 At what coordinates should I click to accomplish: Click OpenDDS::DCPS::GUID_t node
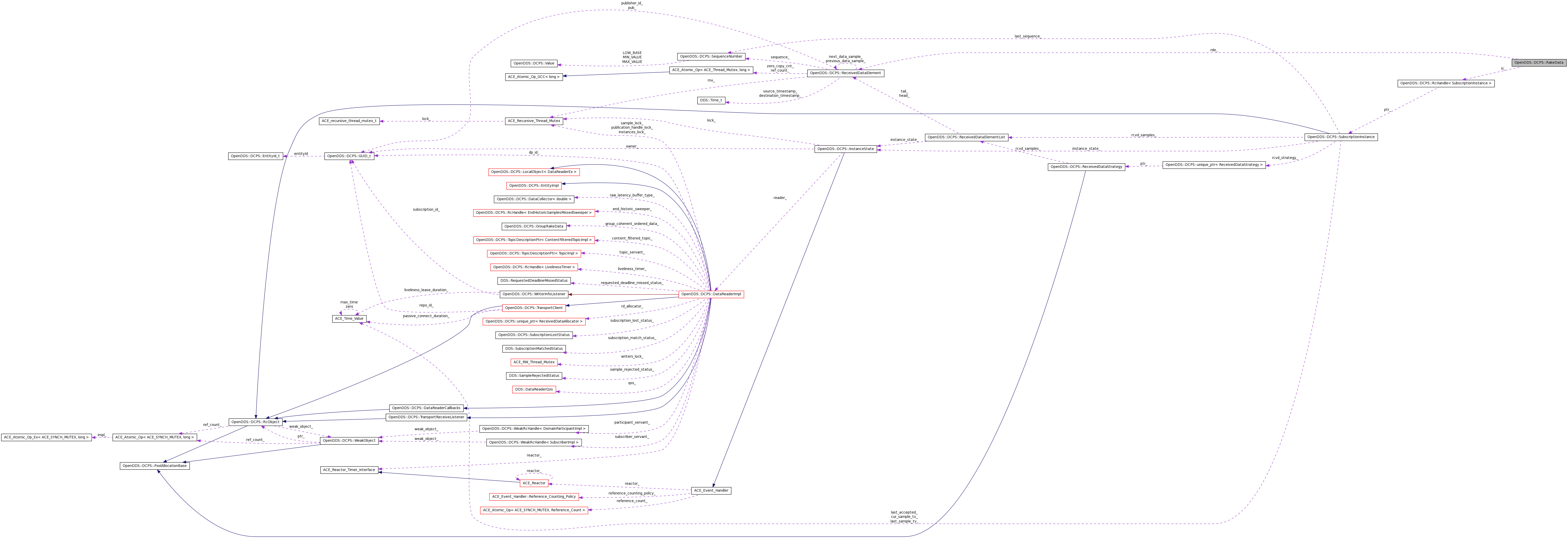coord(349,156)
